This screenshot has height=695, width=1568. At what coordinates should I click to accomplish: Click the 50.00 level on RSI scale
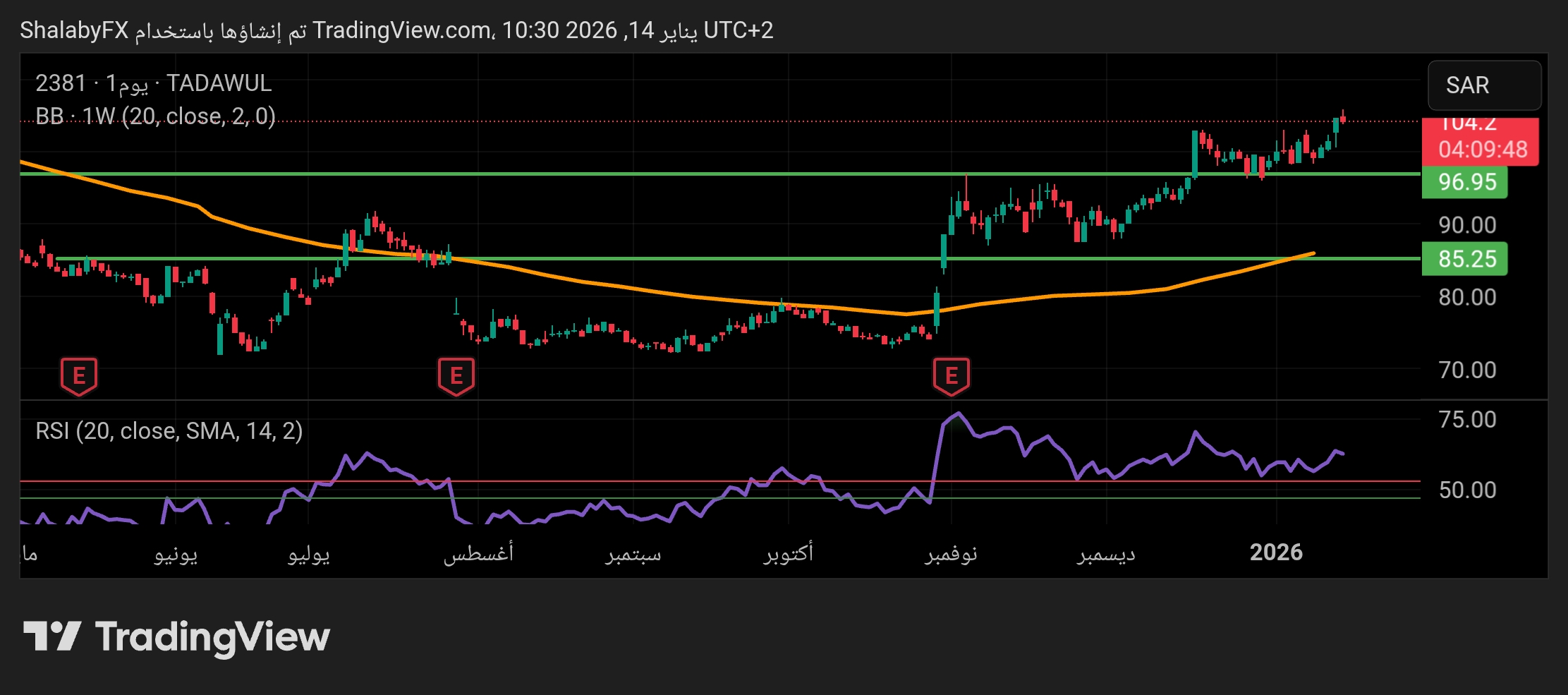click(x=1467, y=490)
